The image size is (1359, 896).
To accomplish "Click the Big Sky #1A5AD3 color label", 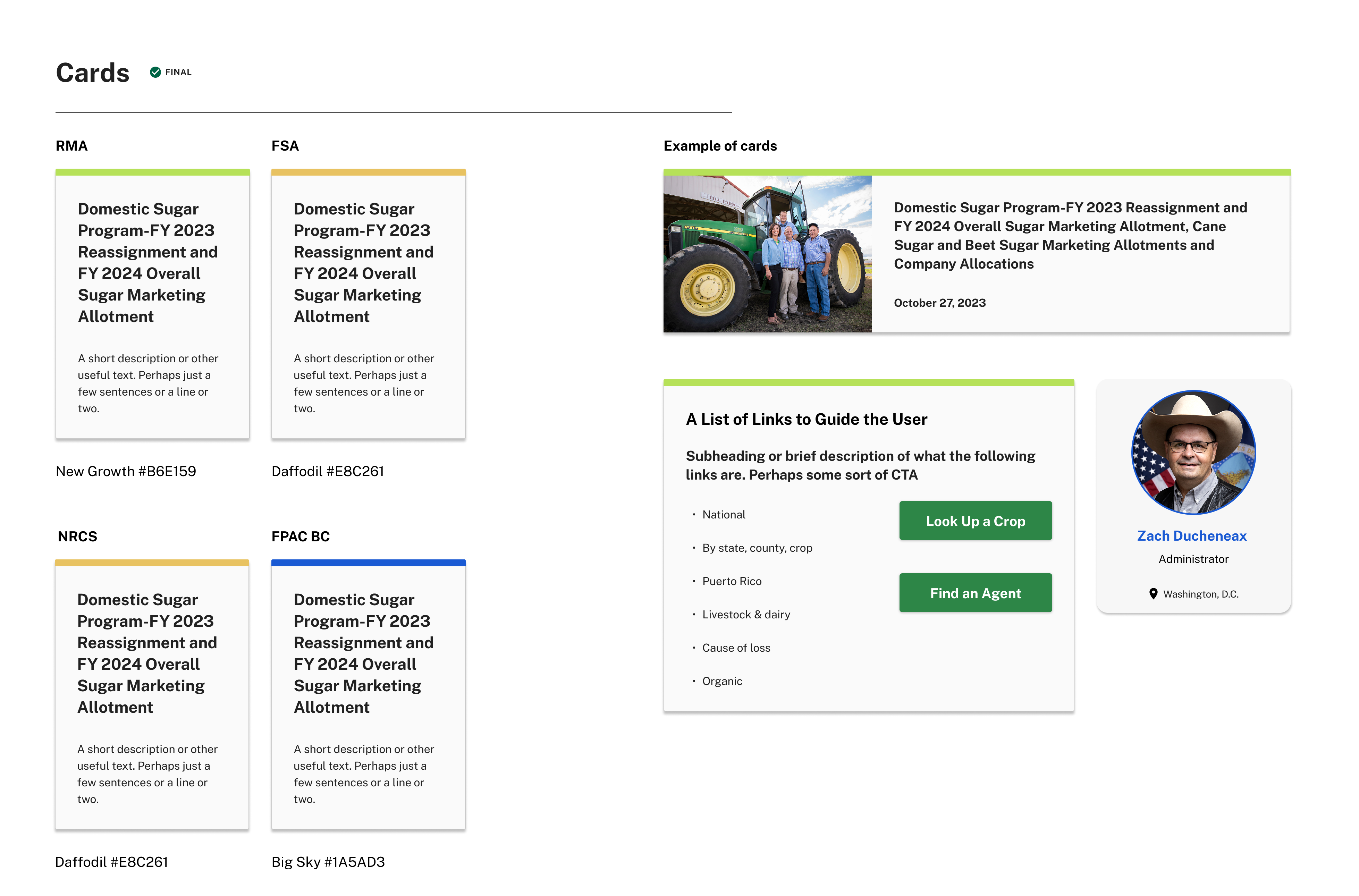I will 328,862.
